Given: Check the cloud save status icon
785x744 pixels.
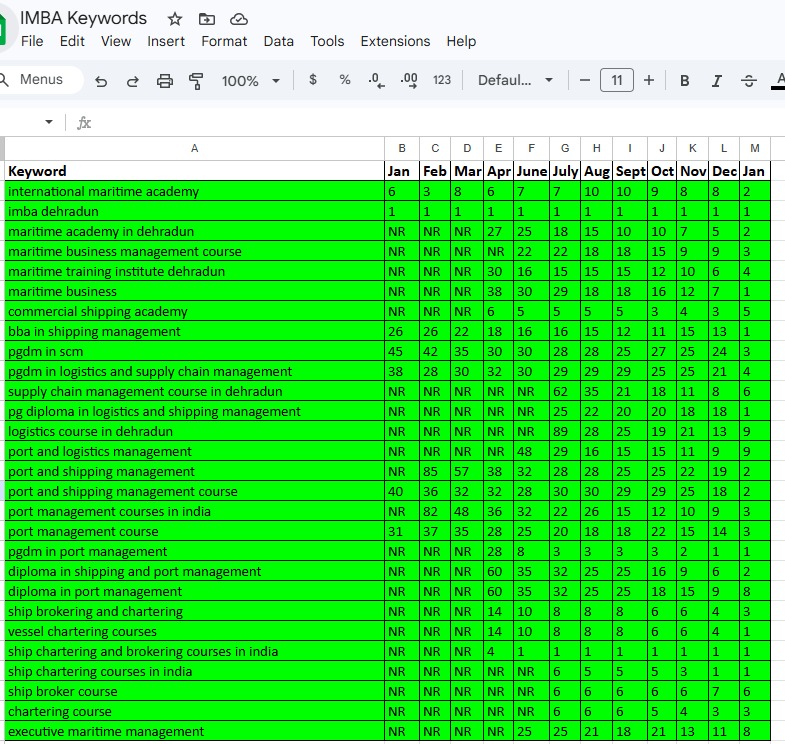Looking at the screenshot, I should coord(239,19).
